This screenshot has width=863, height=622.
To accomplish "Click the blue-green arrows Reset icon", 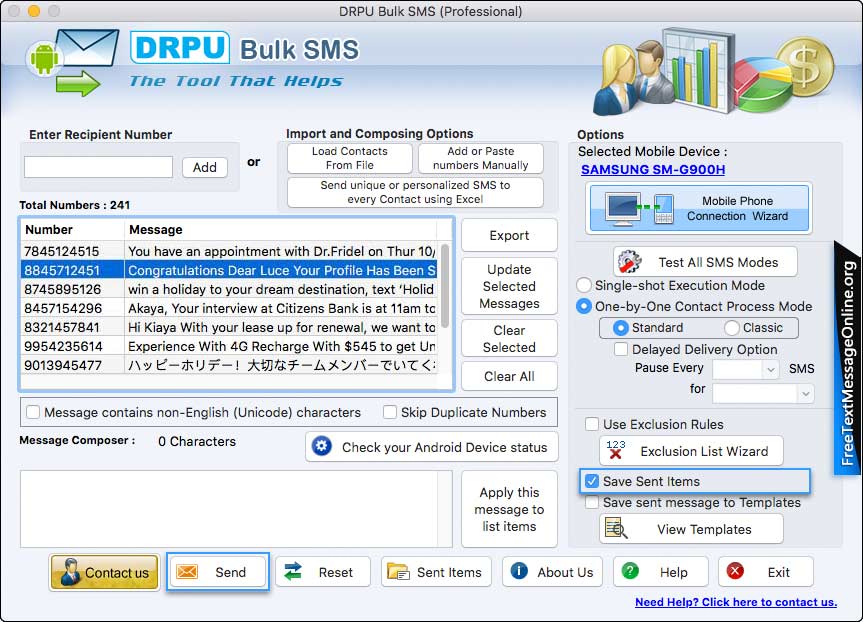I will coord(293,571).
